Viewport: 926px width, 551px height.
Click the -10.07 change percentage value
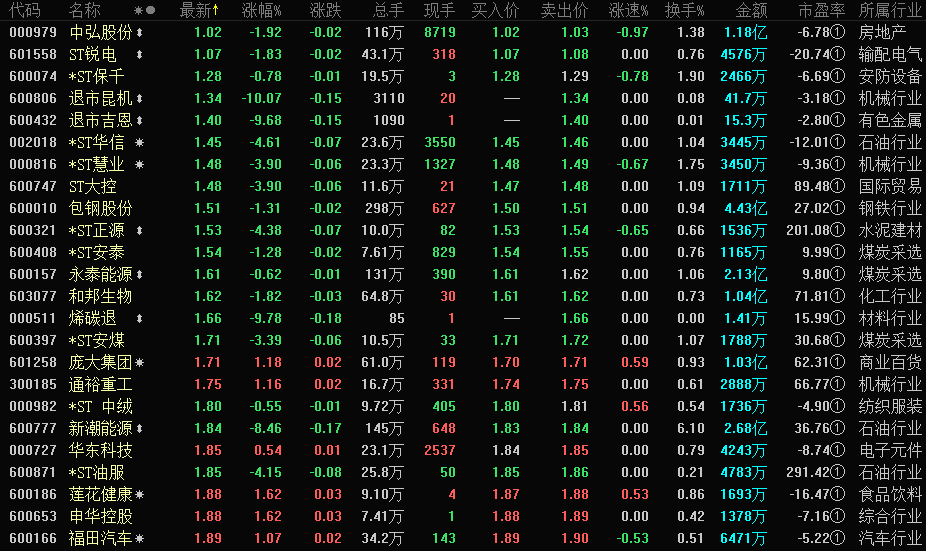click(262, 99)
